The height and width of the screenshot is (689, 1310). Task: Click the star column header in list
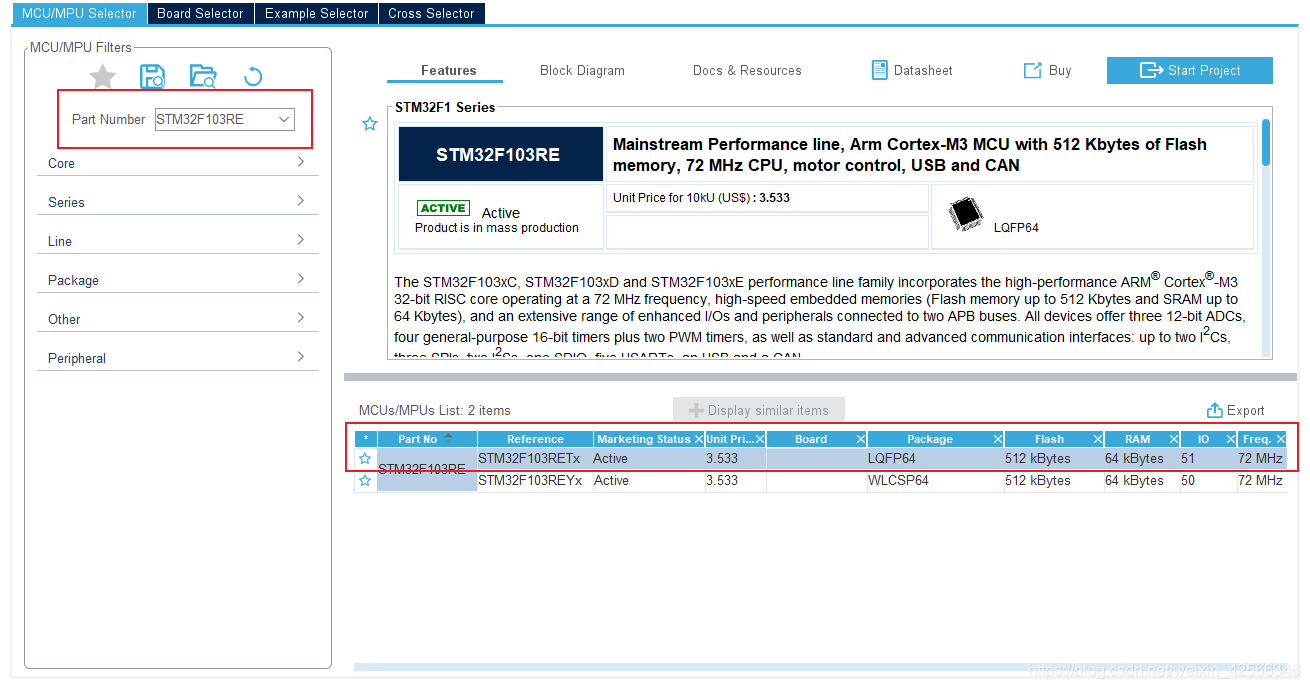[366, 439]
